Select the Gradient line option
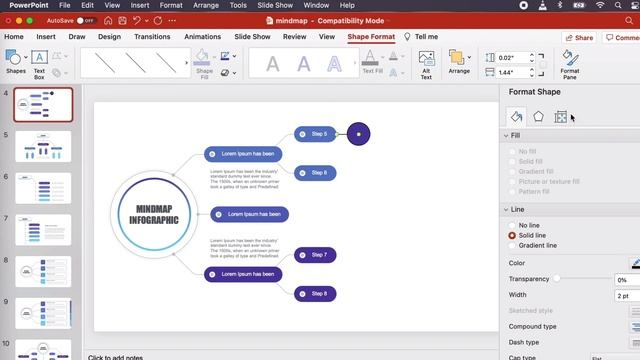This screenshot has height=360, width=640. 512,245
